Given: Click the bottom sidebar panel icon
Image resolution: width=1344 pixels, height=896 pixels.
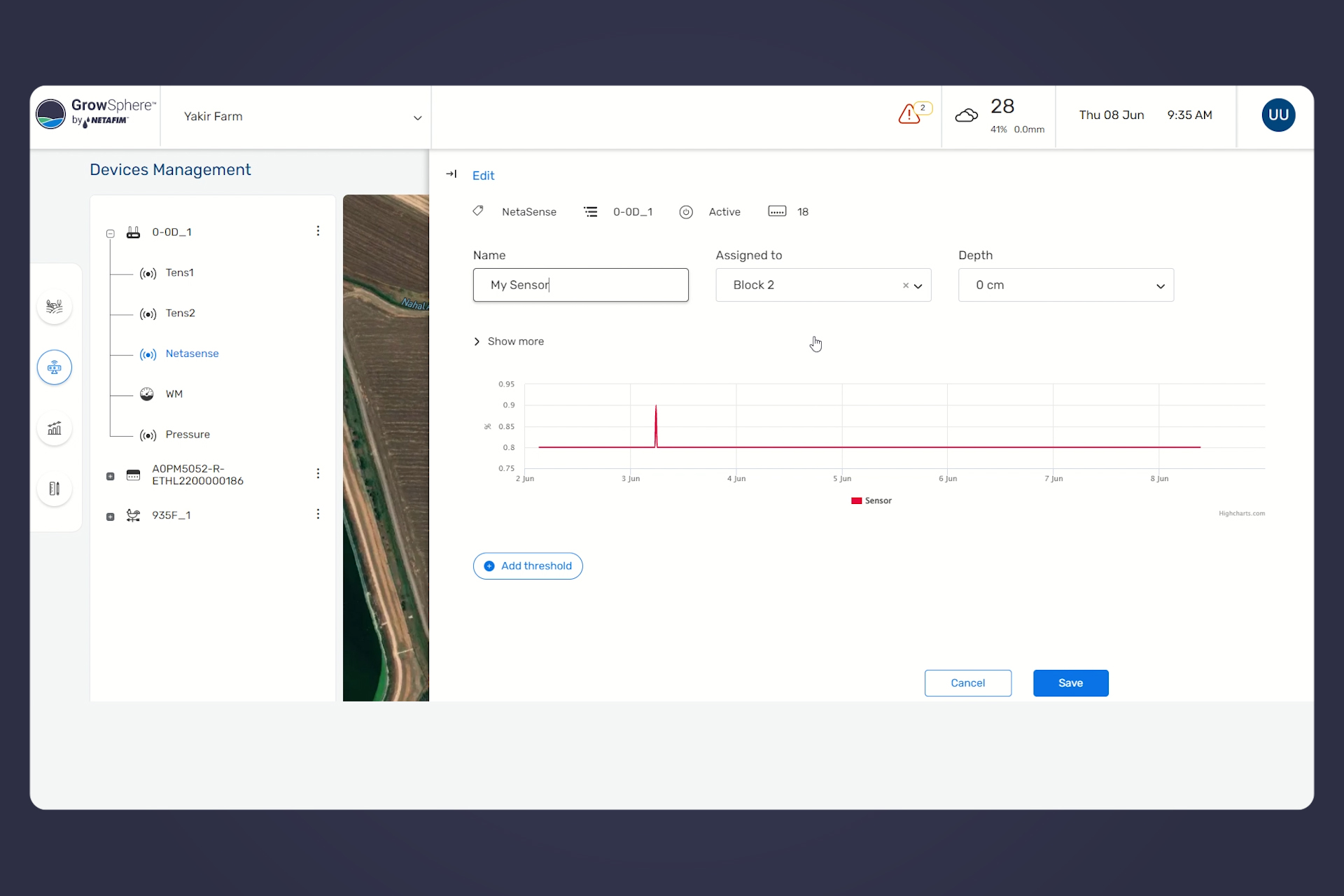Looking at the screenshot, I should (x=55, y=489).
